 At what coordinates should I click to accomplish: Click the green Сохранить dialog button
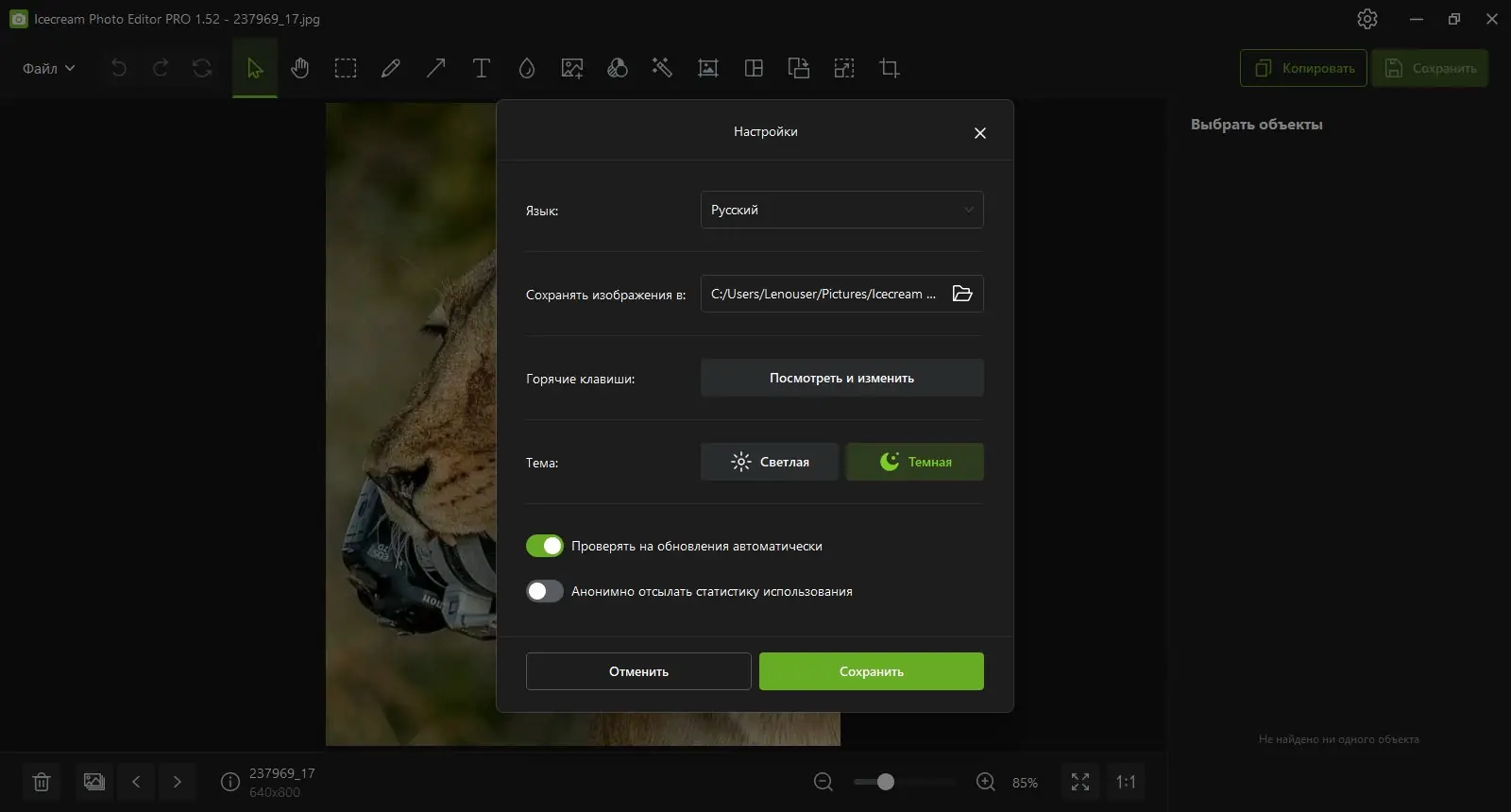872,671
